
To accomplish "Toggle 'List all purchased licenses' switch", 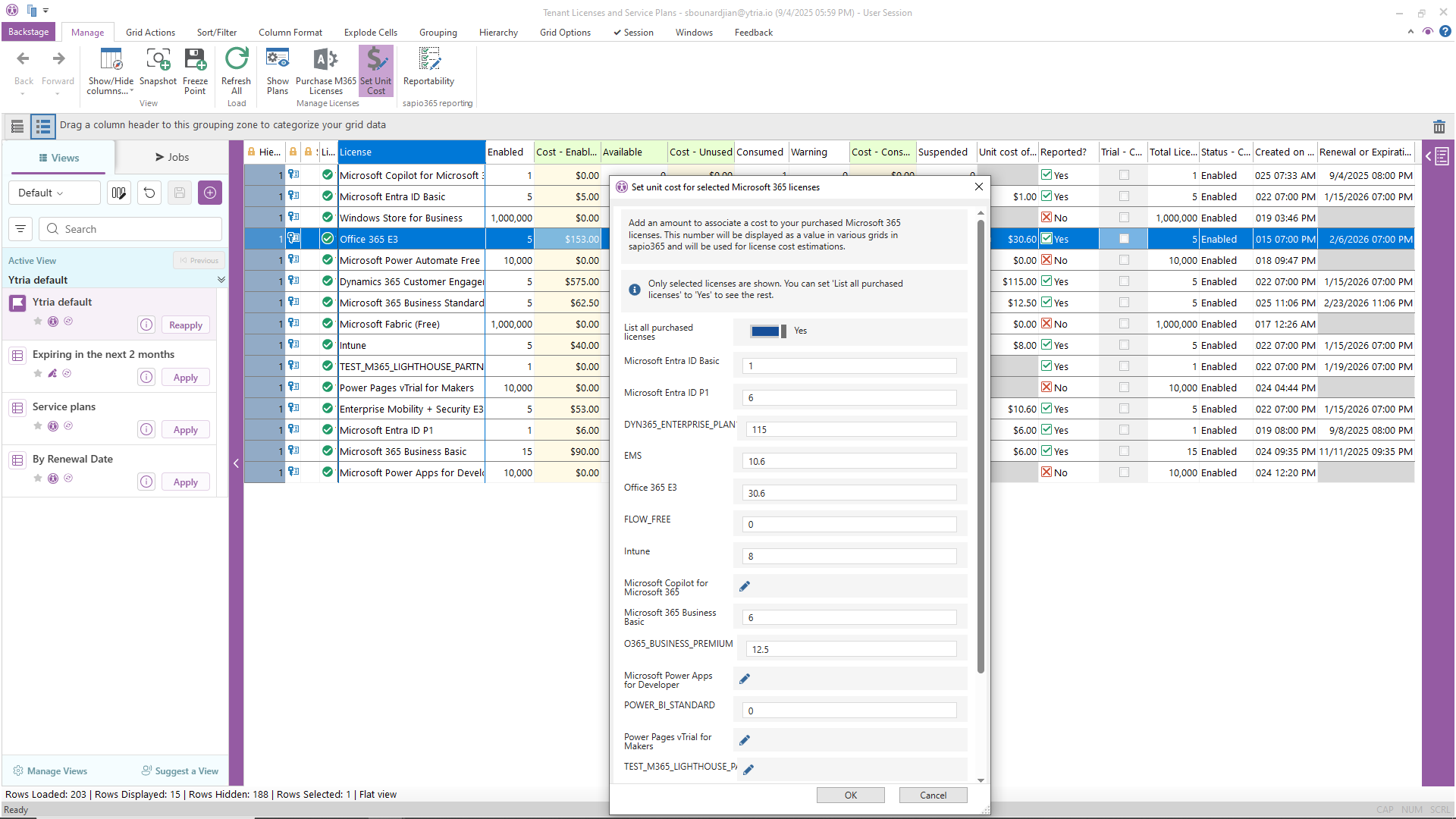I will (x=767, y=331).
